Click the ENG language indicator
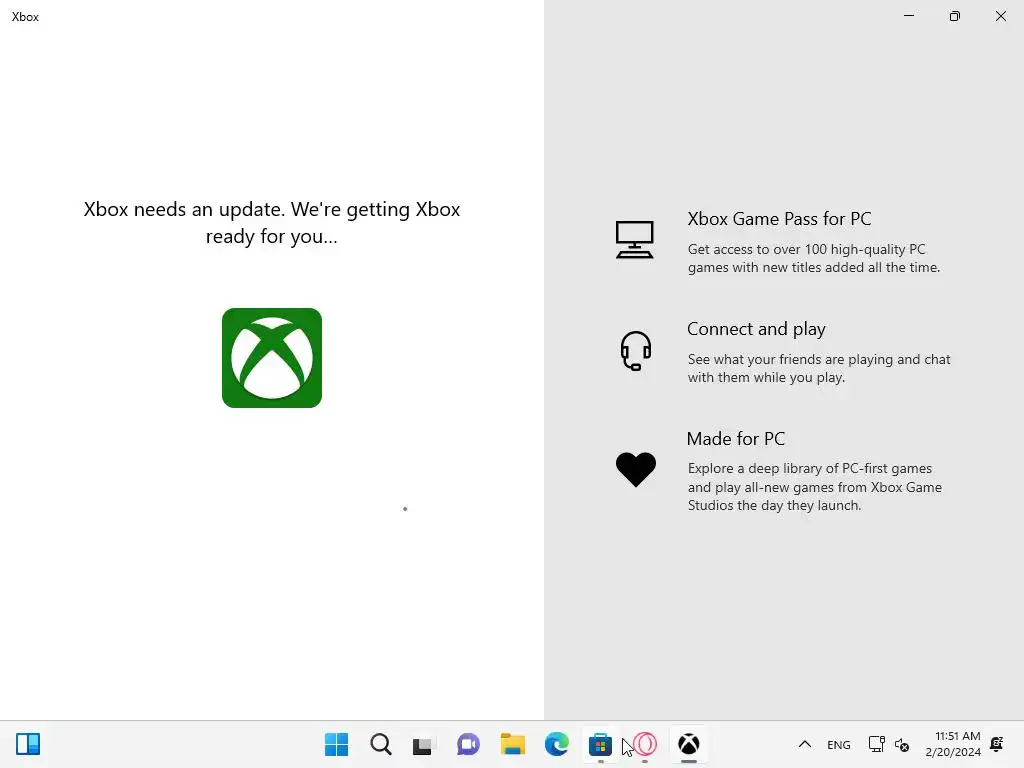The image size is (1024, 768). (839, 744)
